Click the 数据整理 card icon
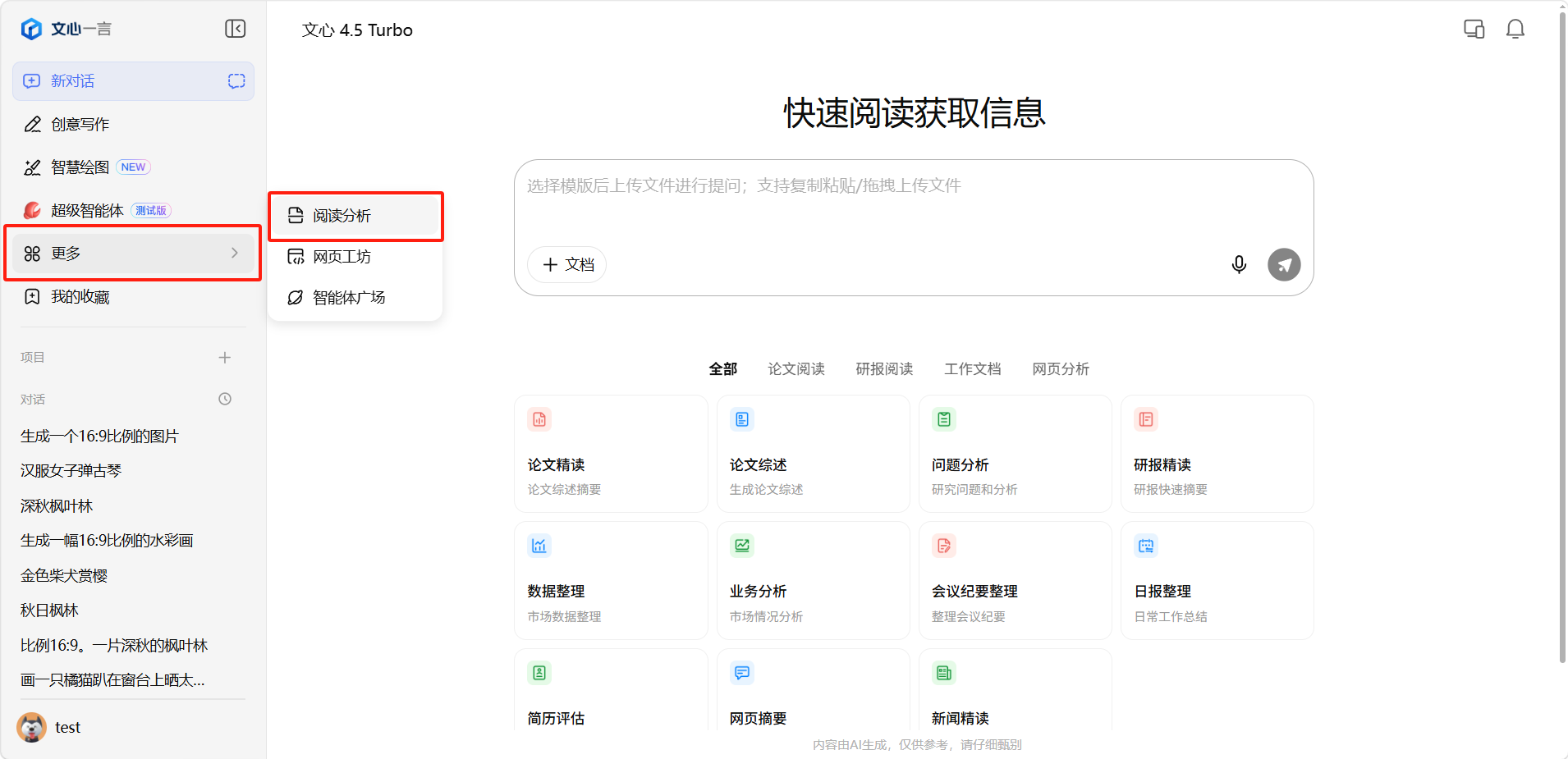The height and width of the screenshot is (759, 1568). click(539, 546)
